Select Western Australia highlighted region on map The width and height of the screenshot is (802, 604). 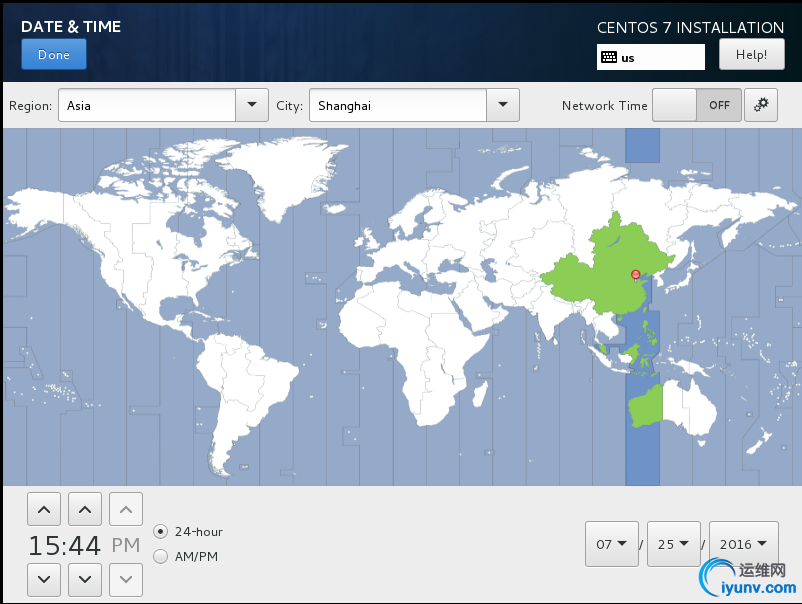[x=645, y=408]
